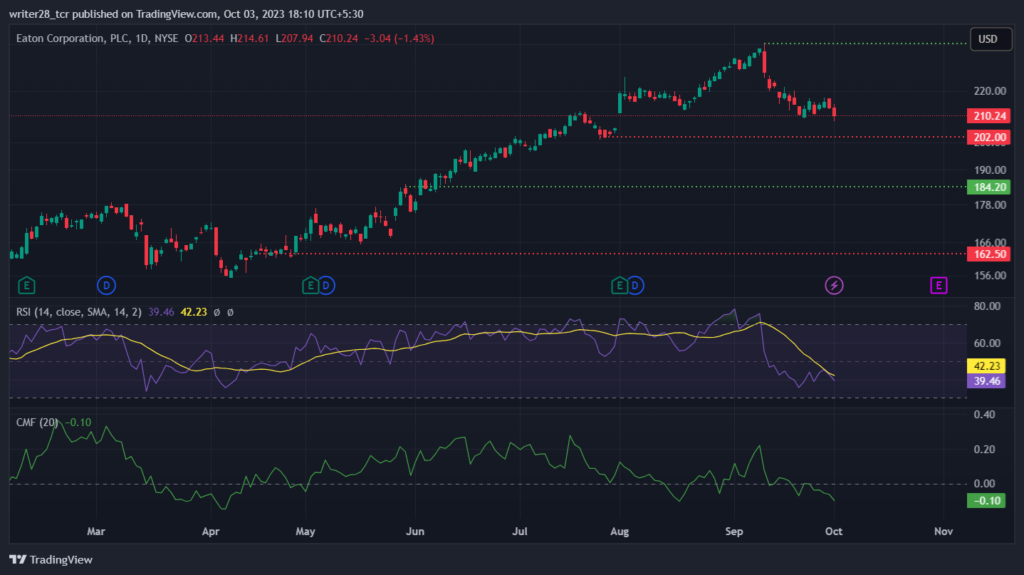Click the Mar label on time axis
This screenshot has width=1024, height=575.
[96, 531]
